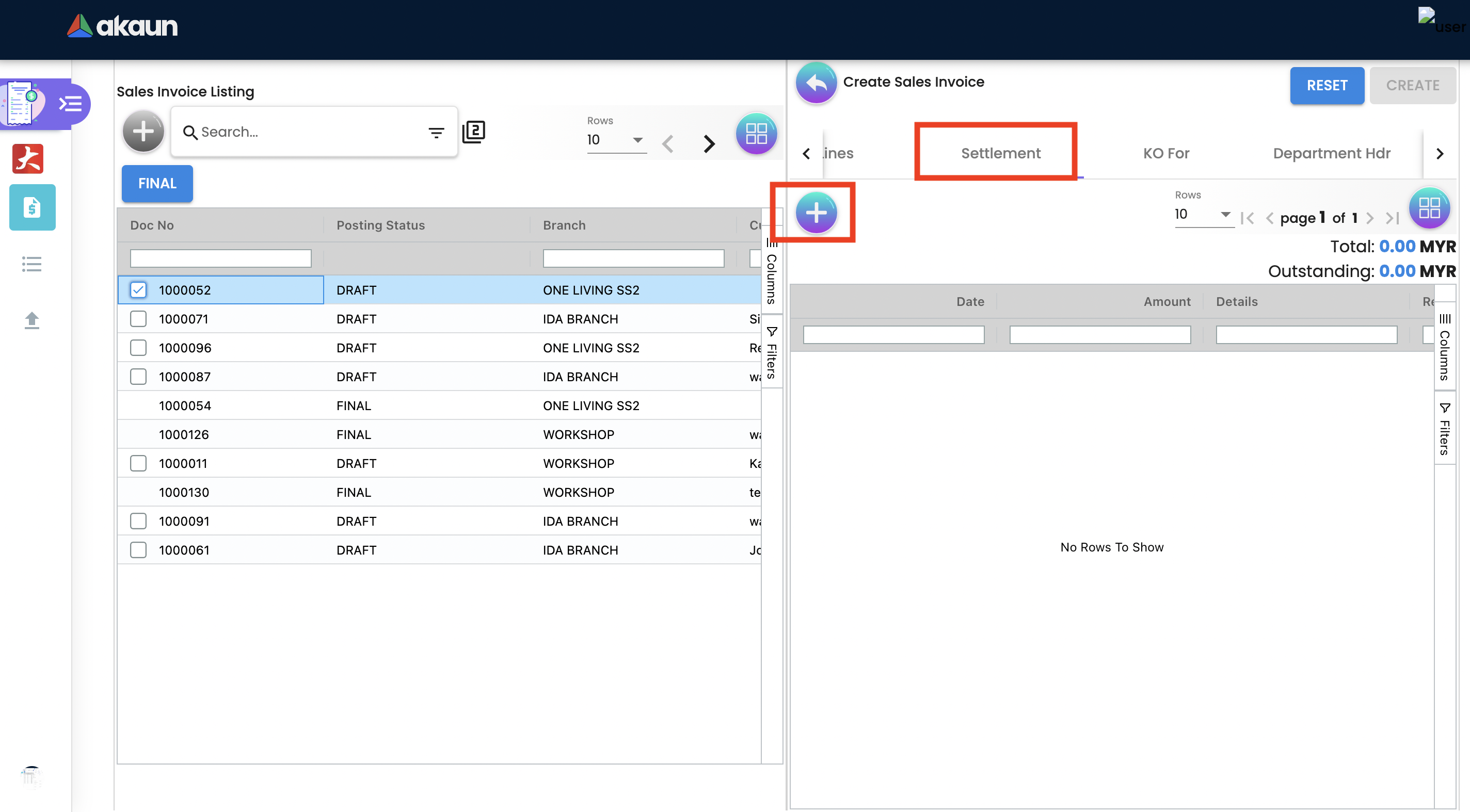Open grid view icon in invoice listing
Image resolution: width=1470 pixels, height=812 pixels.
point(756,134)
